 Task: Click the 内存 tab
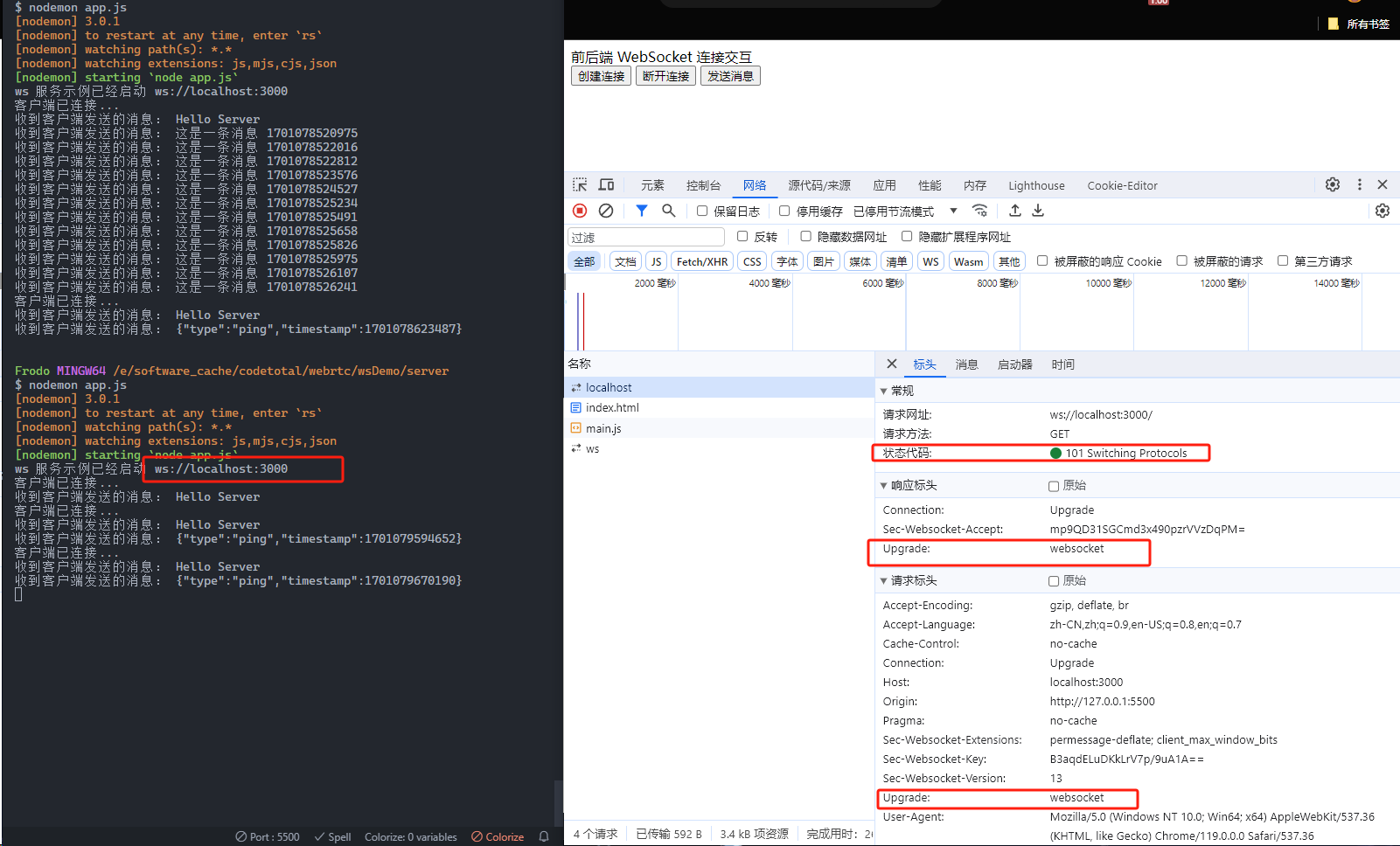coord(975,185)
